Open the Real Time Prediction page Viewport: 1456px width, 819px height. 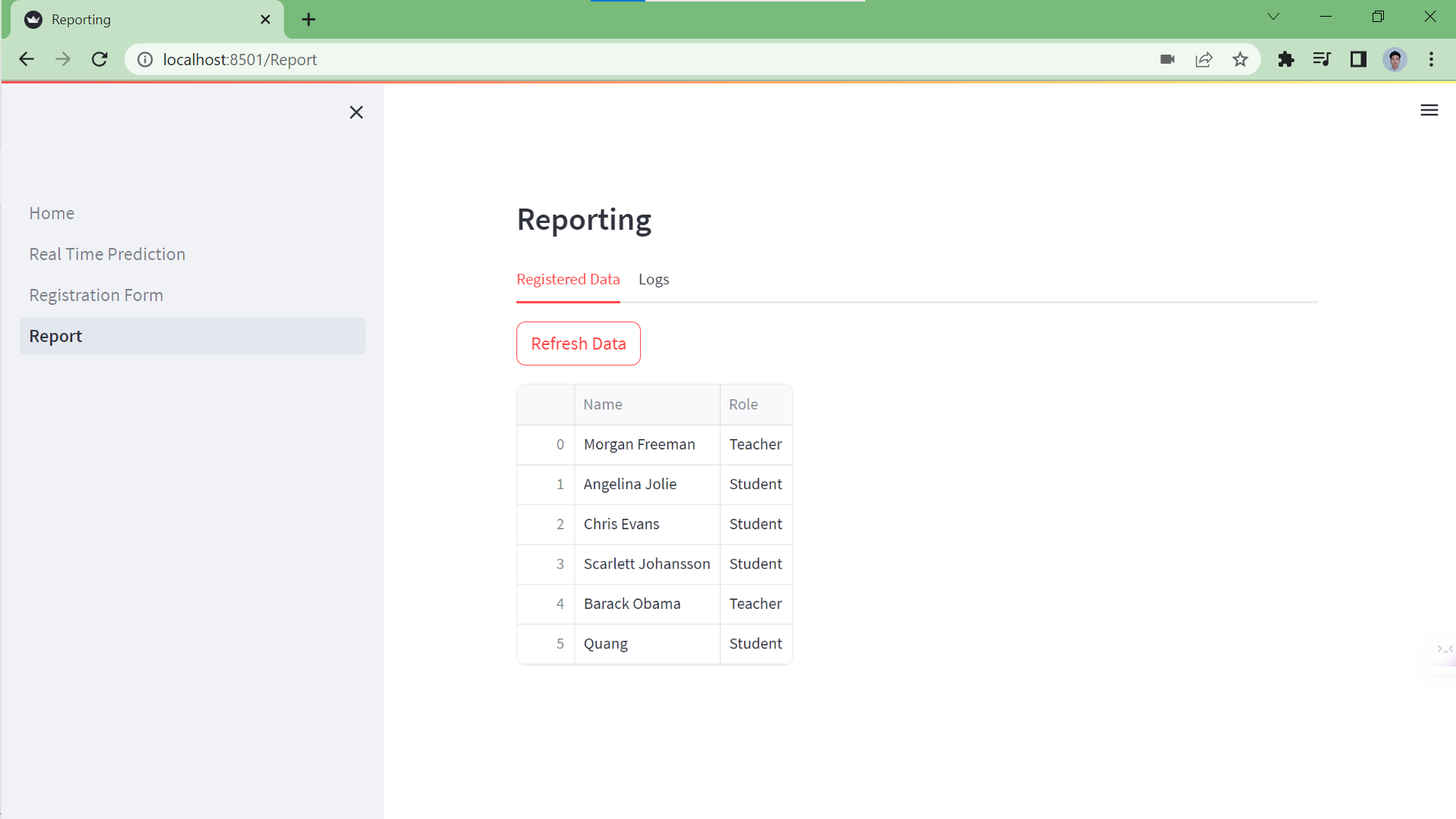107,254
